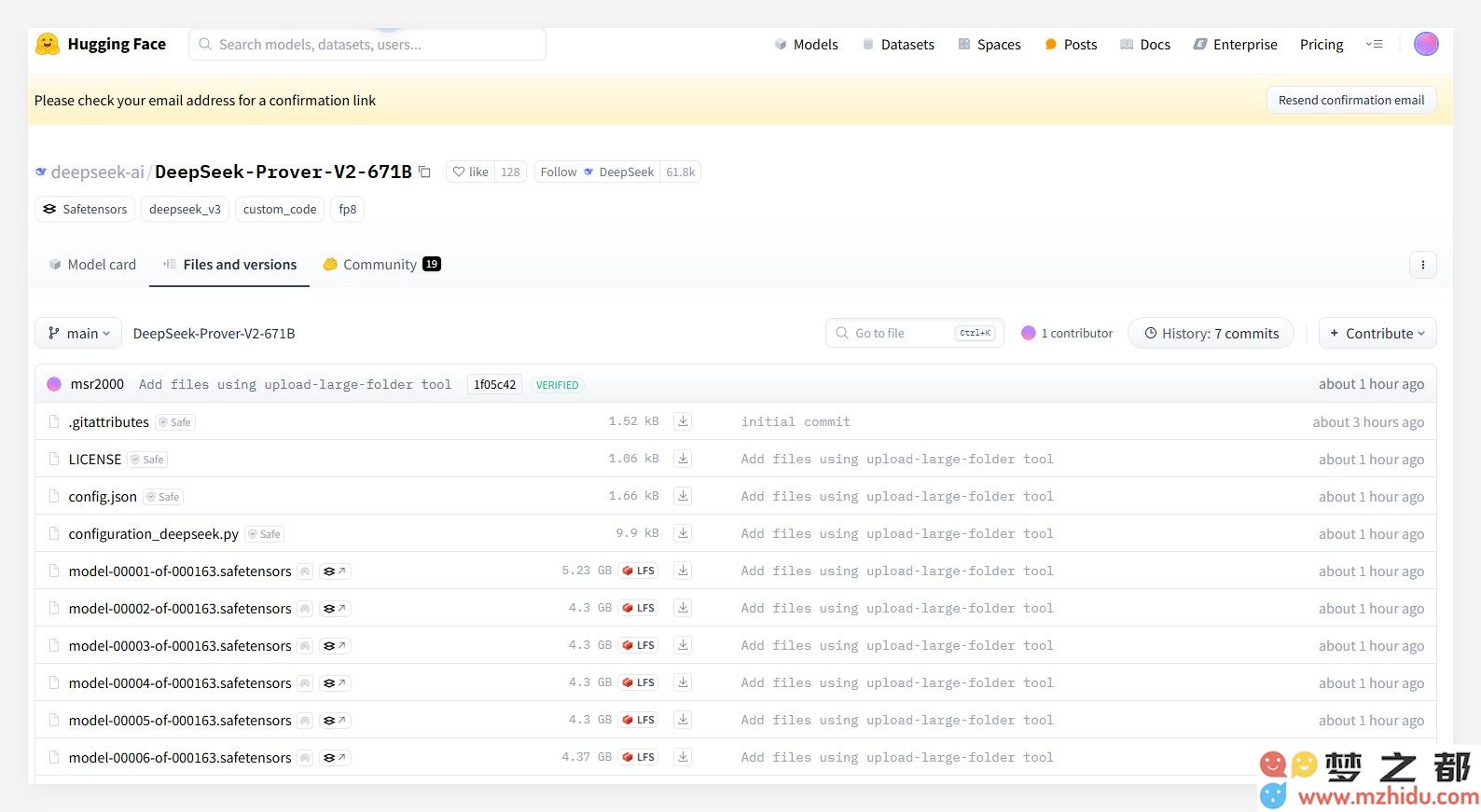This screenshot has width=1481, height=812.
Task: Focus the Go to file search field
Action: (915, 333)
